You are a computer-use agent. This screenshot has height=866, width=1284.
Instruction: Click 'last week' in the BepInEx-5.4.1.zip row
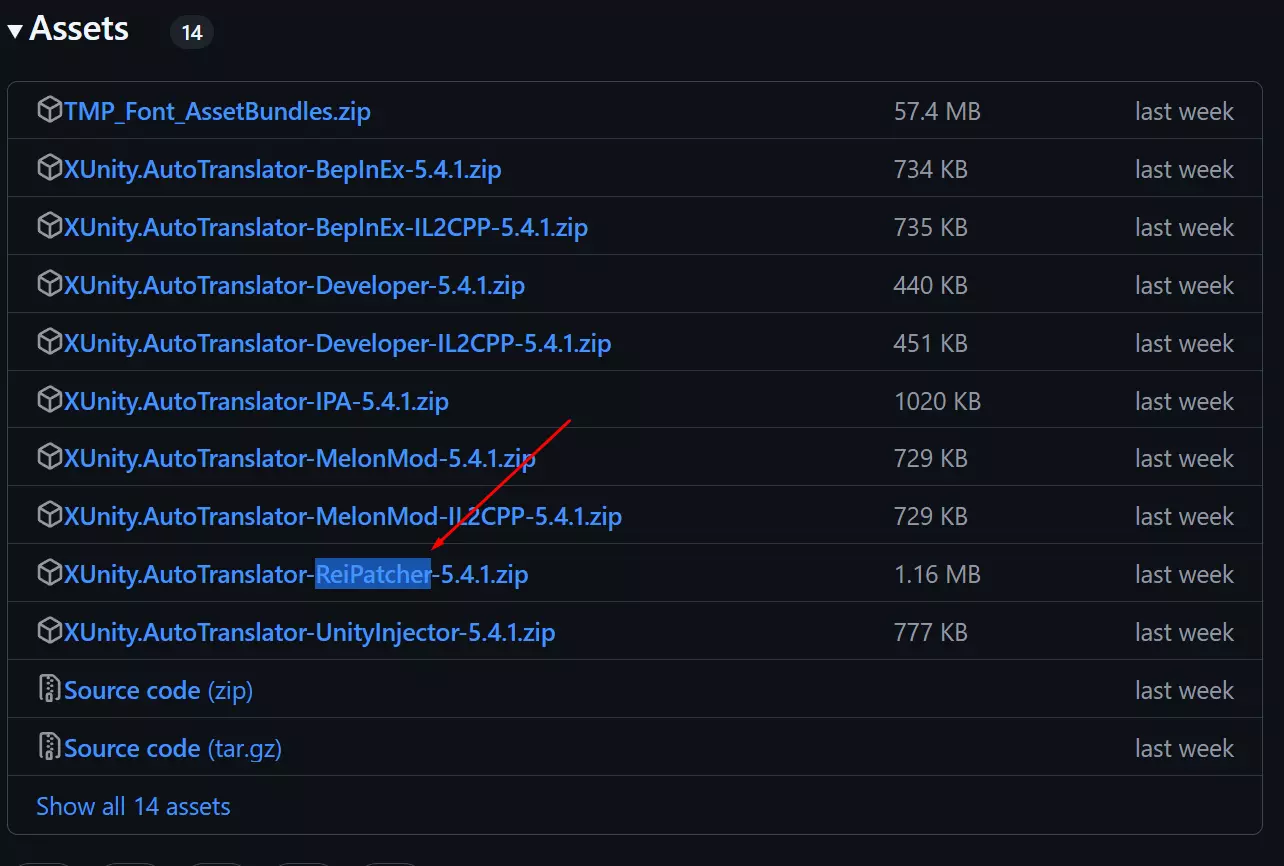(1185, 169)
